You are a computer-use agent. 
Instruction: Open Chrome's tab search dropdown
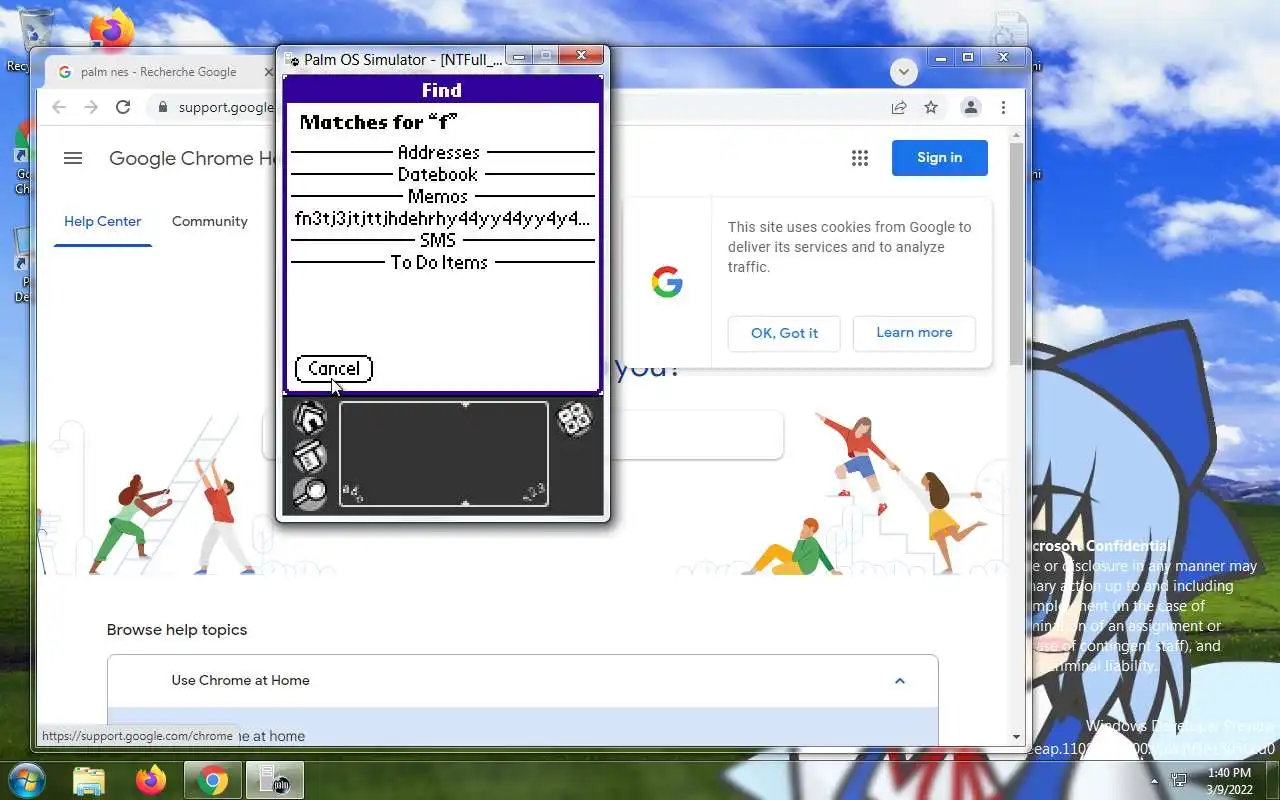tap(904, 72)
